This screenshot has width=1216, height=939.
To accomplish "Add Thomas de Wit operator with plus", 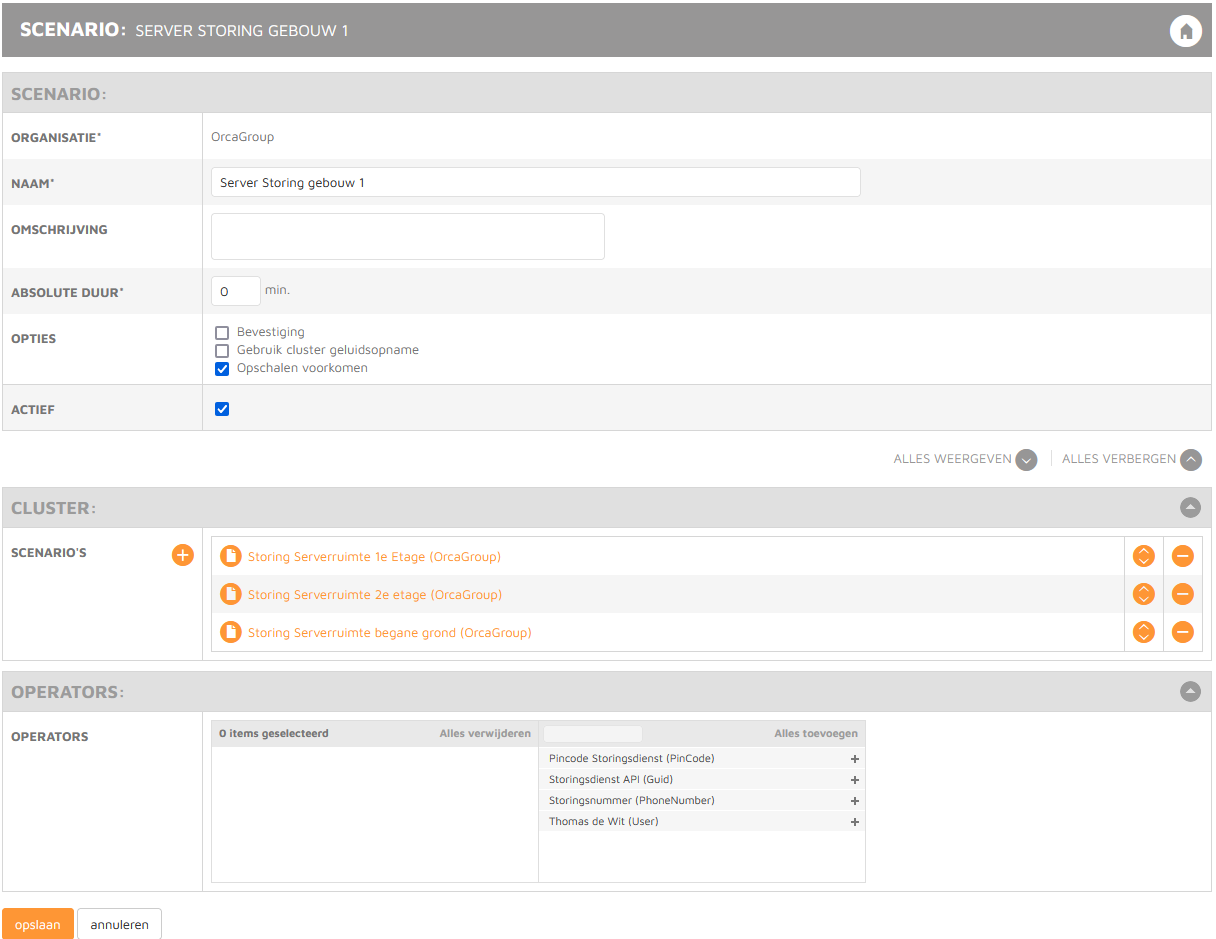I will coord(855,822).
